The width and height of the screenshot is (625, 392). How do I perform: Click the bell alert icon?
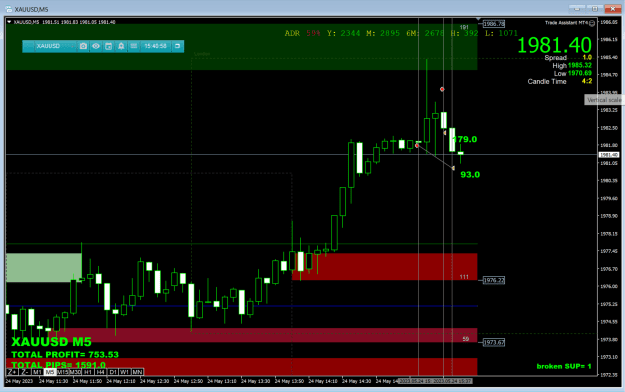121,46
